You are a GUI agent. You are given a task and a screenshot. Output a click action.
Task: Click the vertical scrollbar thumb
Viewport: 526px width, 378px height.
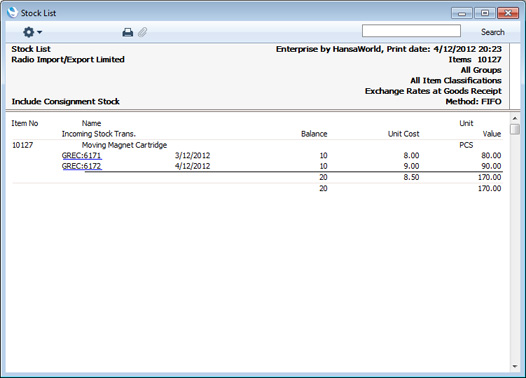[515, 129]
